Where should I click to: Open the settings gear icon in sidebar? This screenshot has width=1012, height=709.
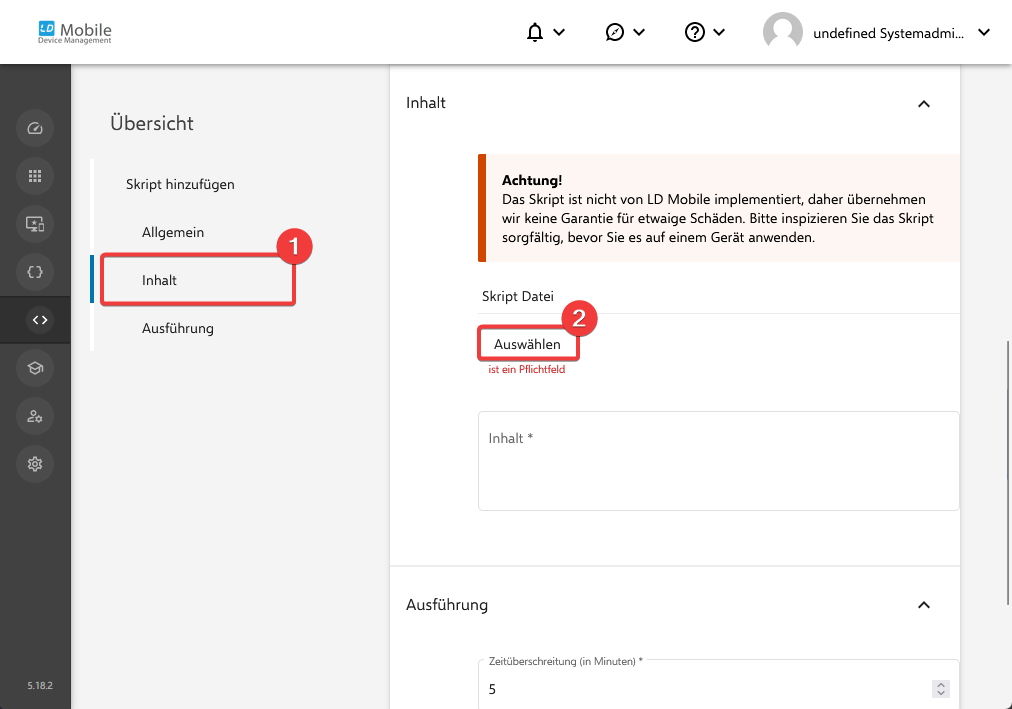tap(35, 464)
